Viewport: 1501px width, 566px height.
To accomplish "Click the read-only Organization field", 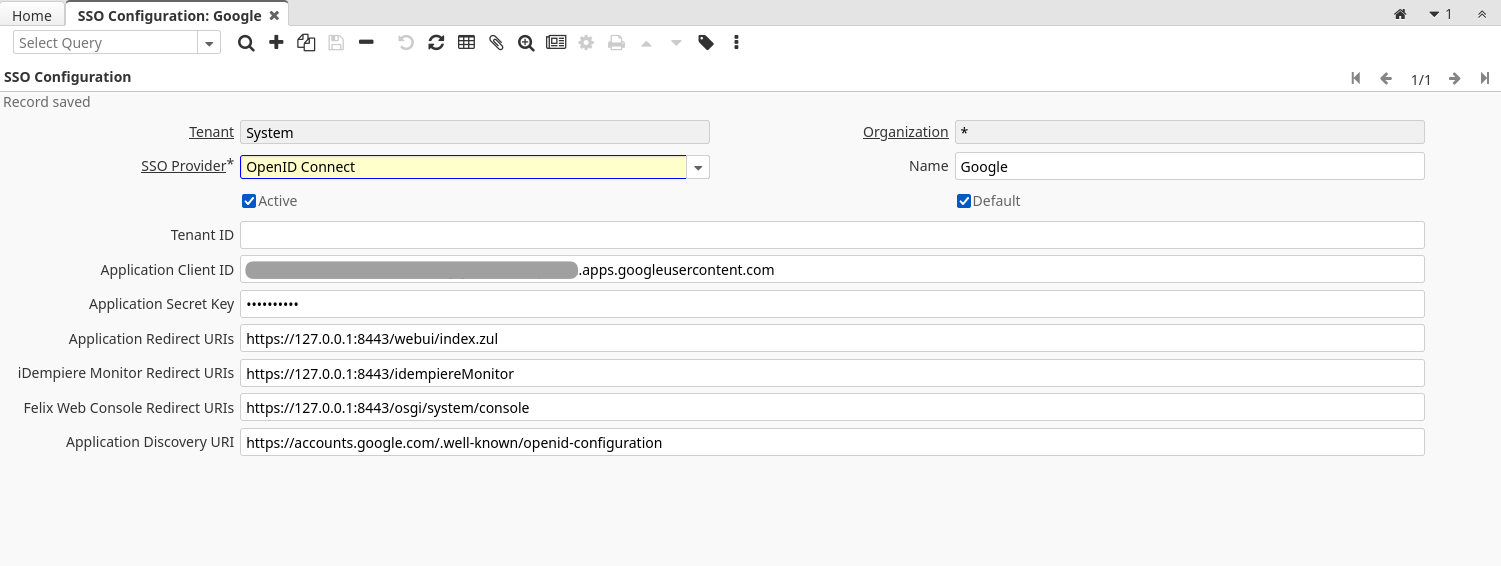I will (x=1189, y=132).
